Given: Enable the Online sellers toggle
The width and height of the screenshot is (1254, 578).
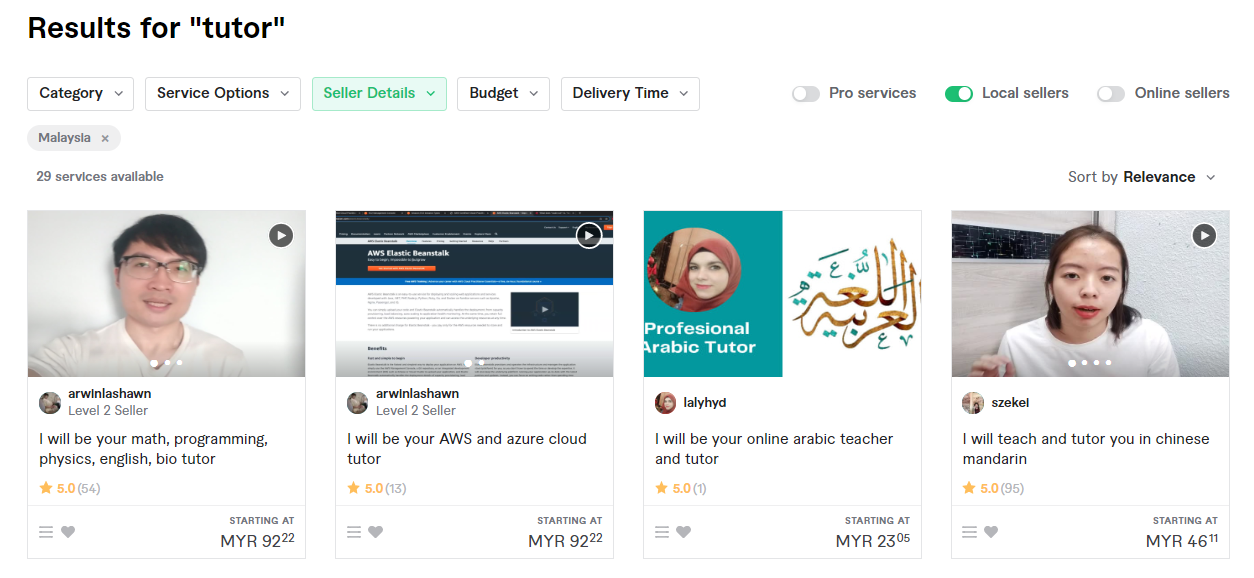Looking at the screenshot, I should pos(1111,94).
